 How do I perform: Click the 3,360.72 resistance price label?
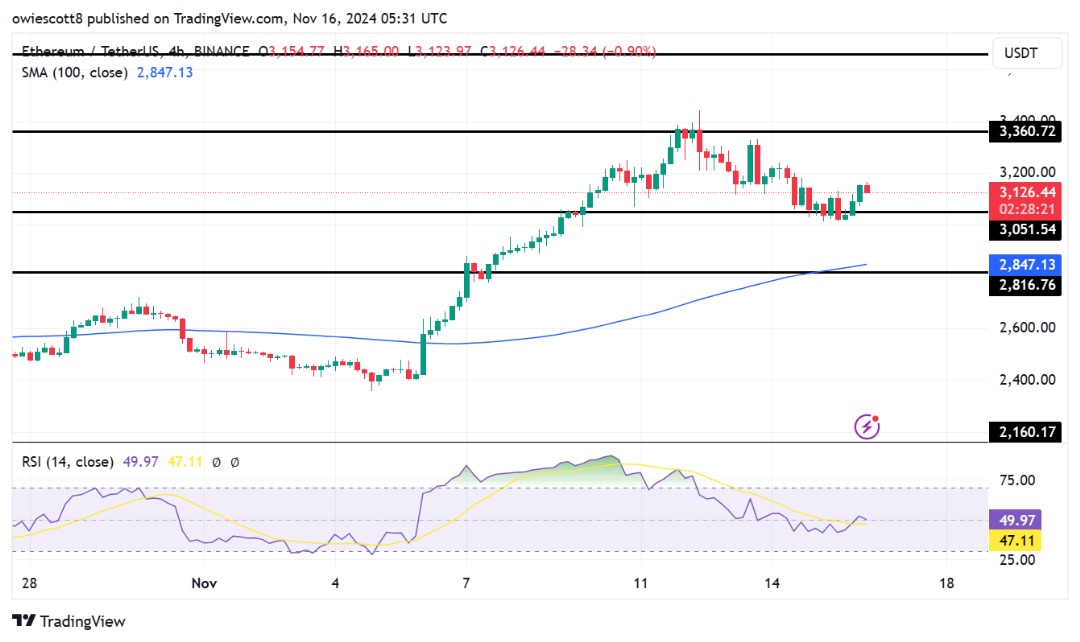pyautogui.click(x=1024, y=131)
